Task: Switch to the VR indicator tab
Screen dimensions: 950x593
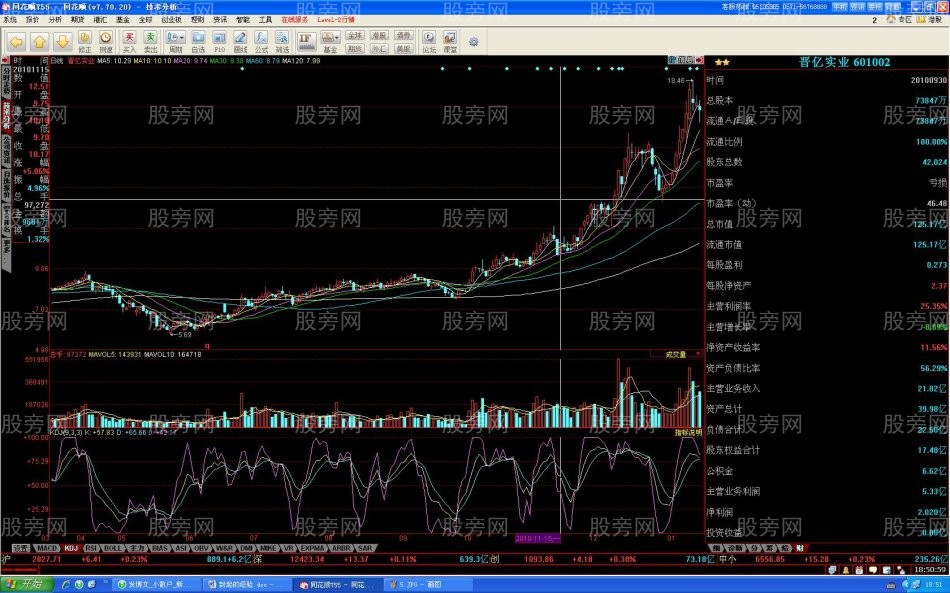Action: (288, 548)
